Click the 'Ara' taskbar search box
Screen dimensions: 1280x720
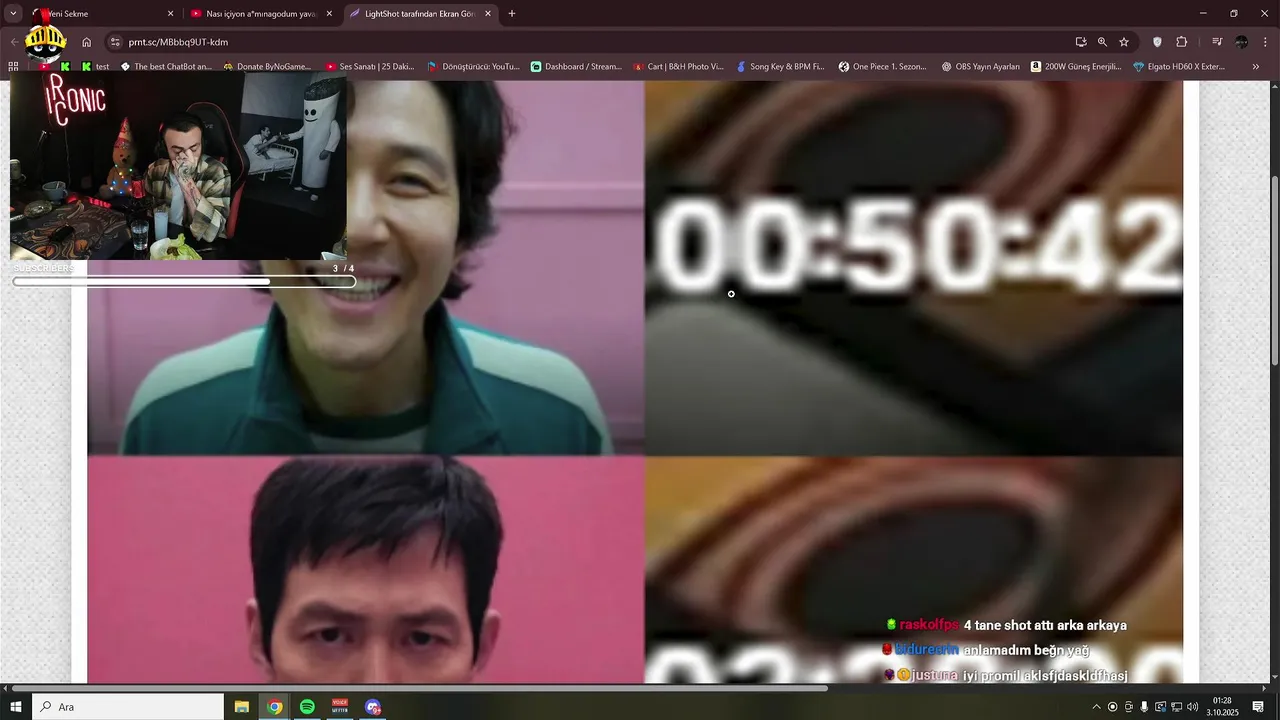128,707
